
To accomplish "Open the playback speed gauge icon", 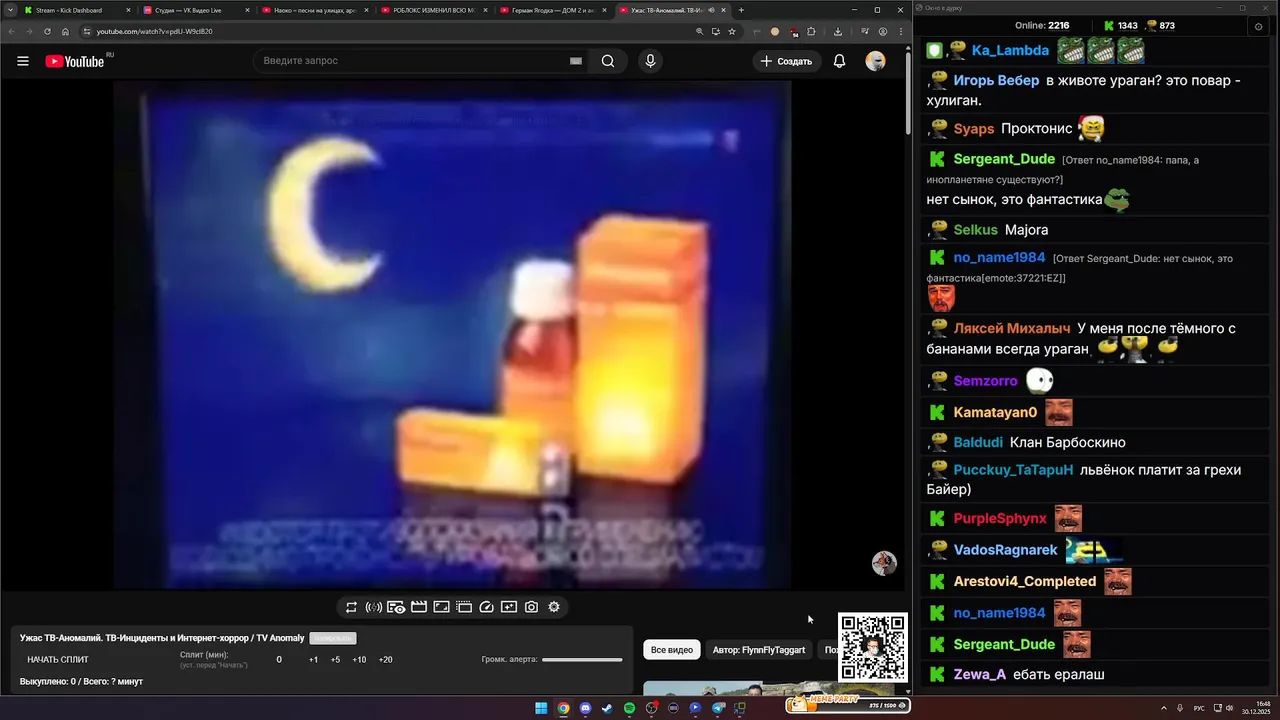I will click(x=487, y=607).
